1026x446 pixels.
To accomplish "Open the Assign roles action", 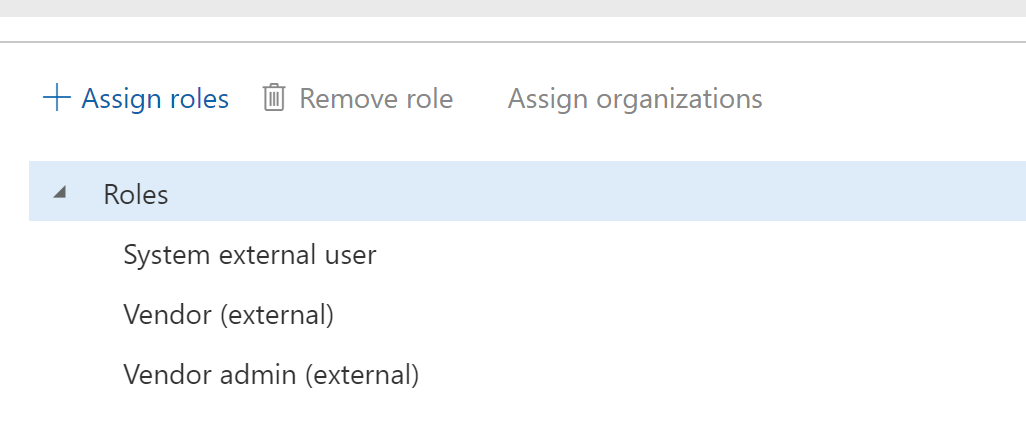I will (155, 99).
